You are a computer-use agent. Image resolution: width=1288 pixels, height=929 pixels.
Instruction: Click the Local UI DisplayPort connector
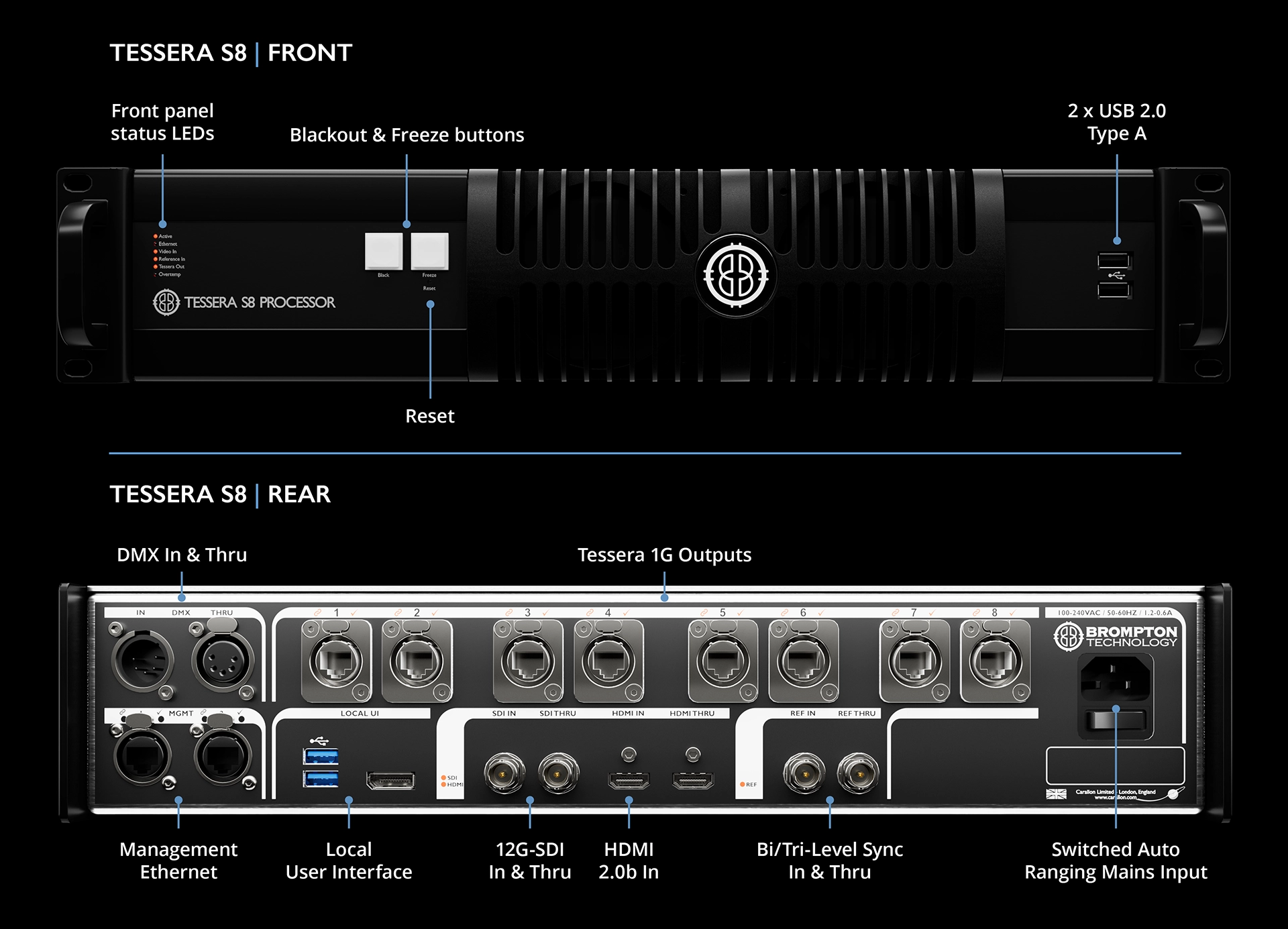(390, 780)
